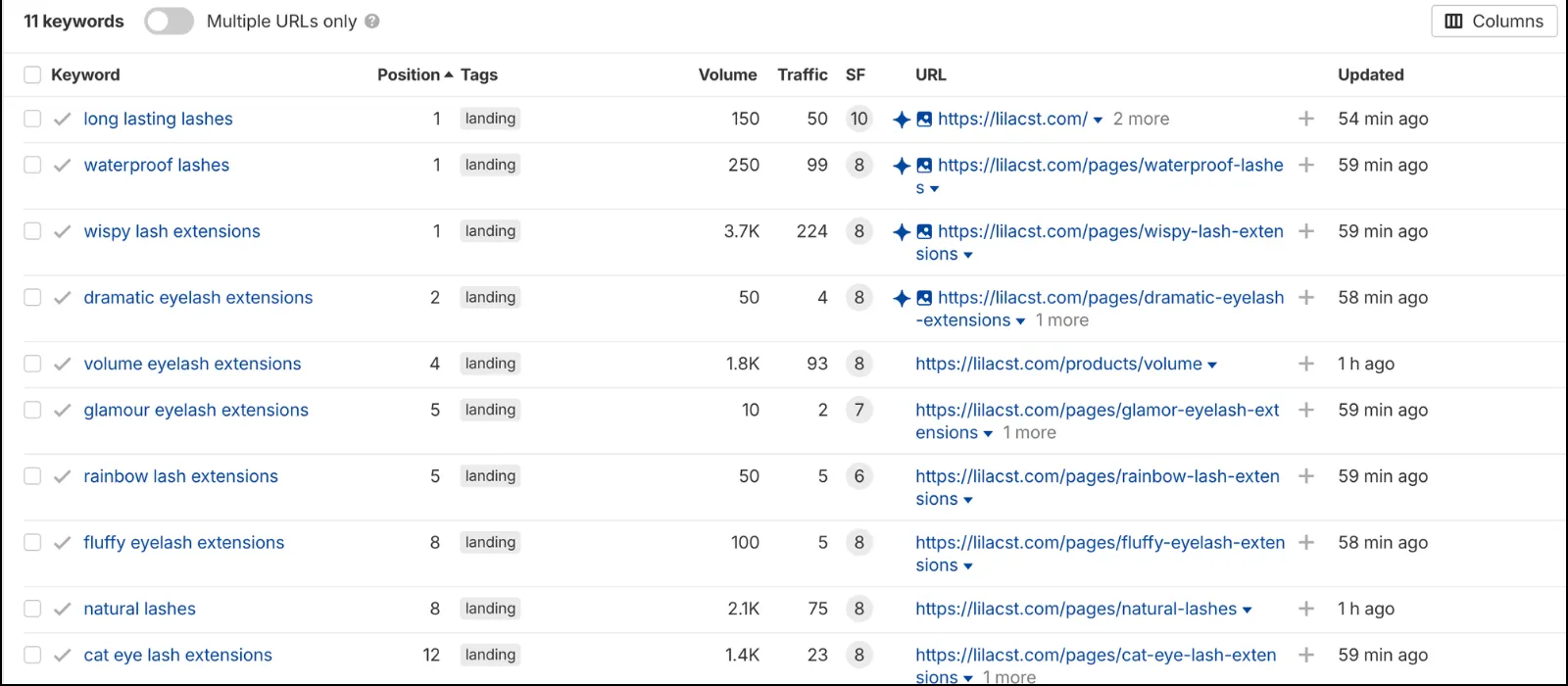The image size is (1568, 686).
Task: Click the SF count 6 badge for rainbow lash extensions
Action: pos(858,476)
